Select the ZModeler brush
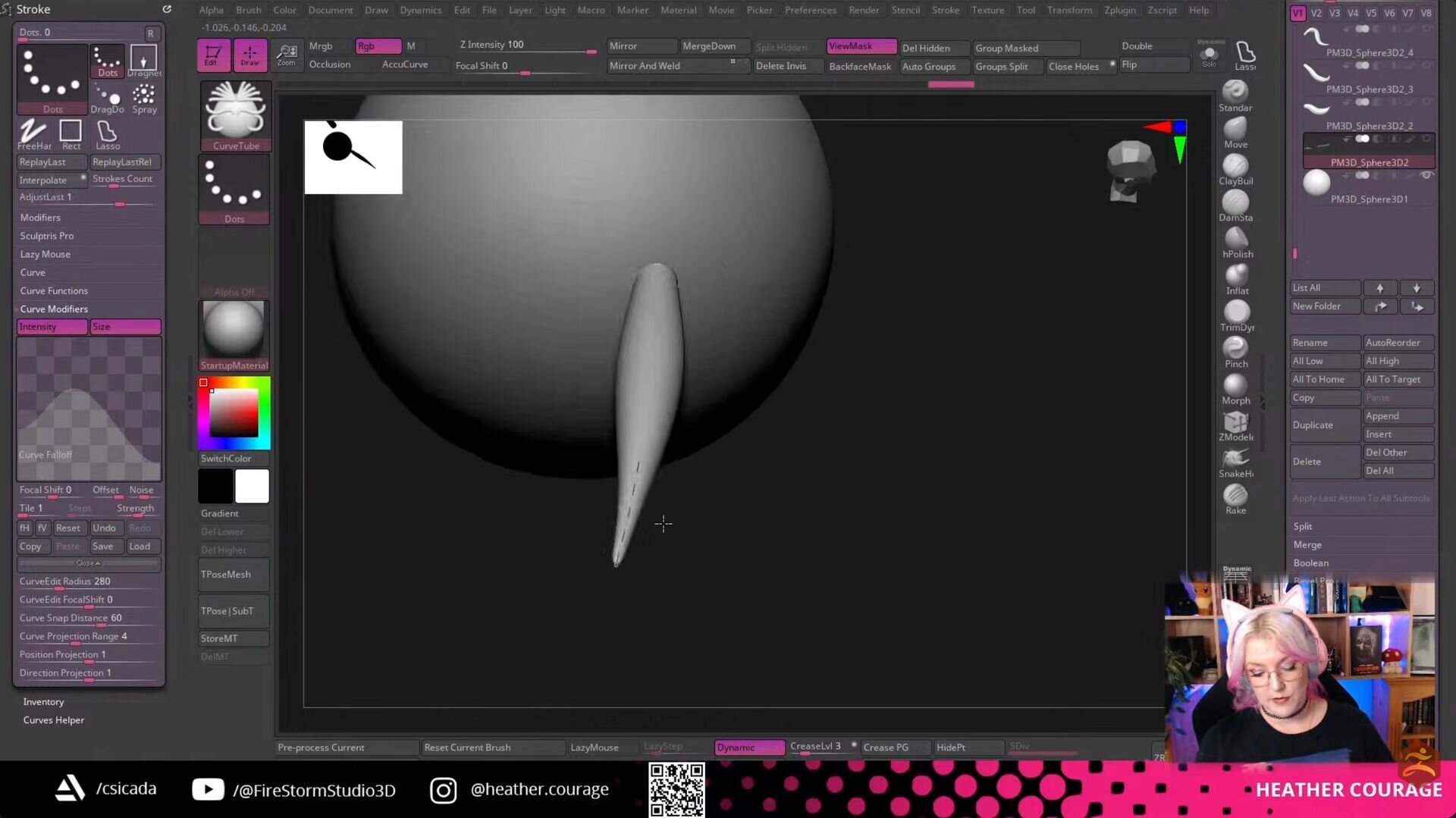 point(1235,425)
